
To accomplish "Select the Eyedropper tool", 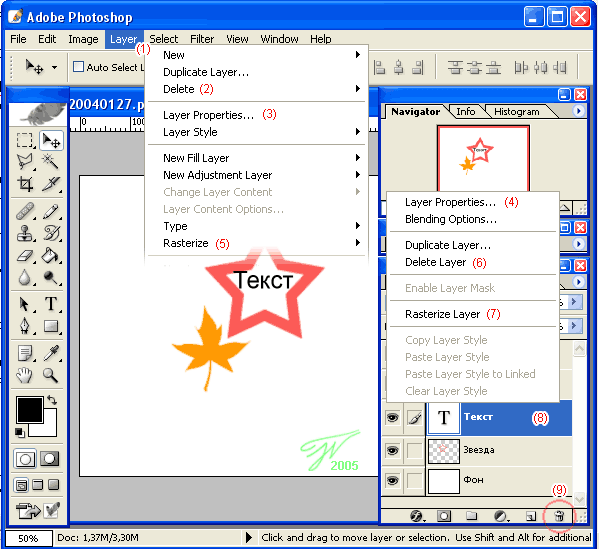I will click(51, 353).
